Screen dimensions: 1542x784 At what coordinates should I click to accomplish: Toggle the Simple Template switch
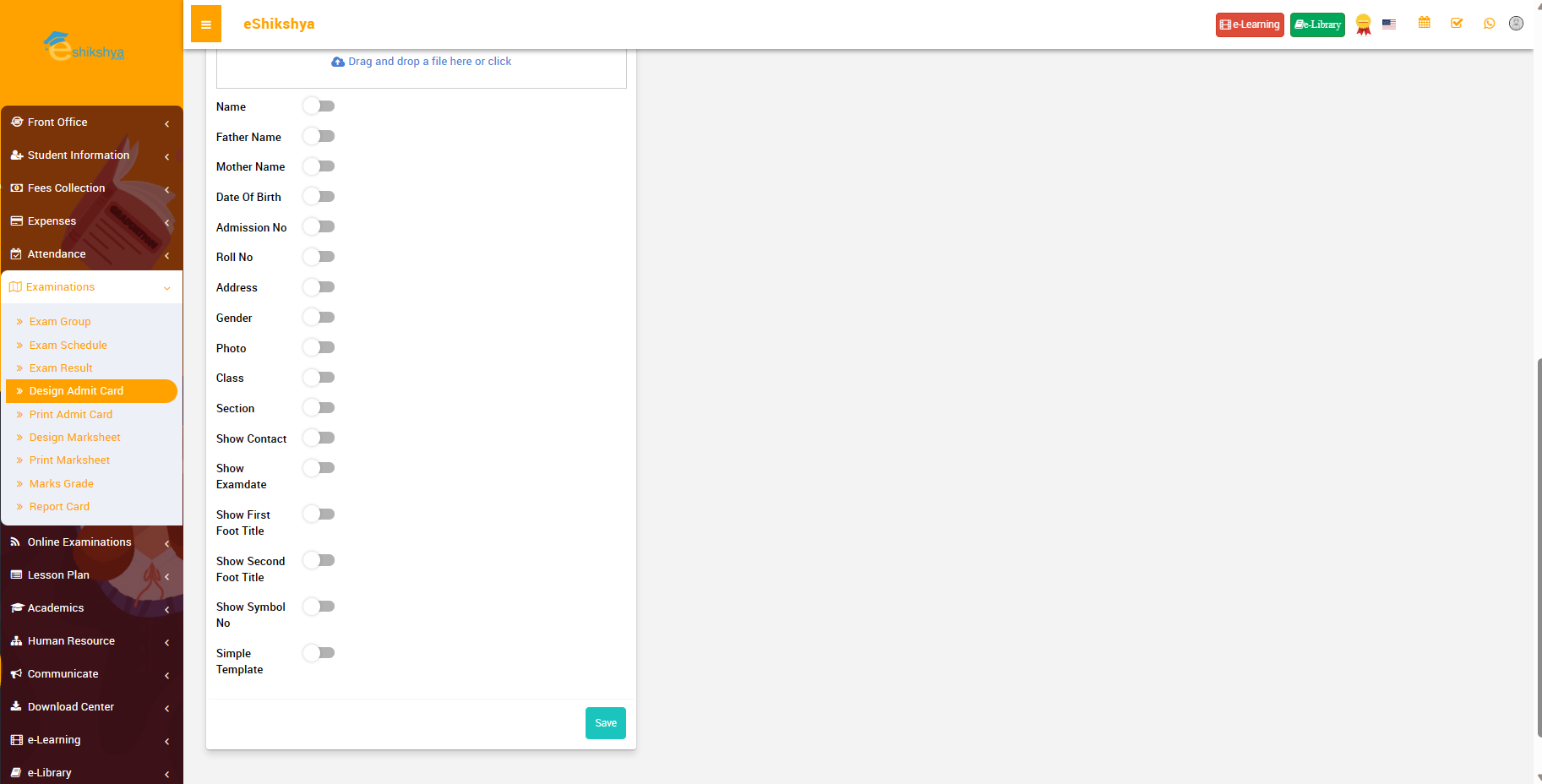pyautogui.click(x=319, y=653)
